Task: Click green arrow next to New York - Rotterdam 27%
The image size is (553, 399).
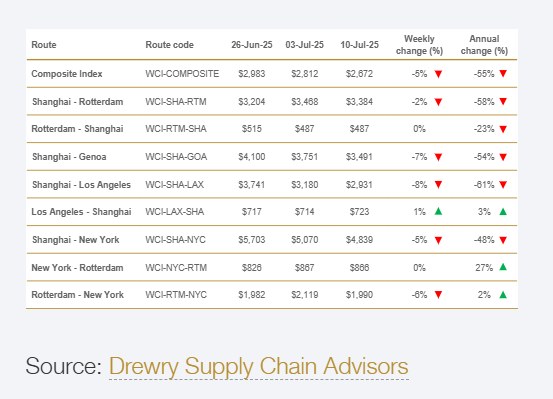Action: (503, 267)
